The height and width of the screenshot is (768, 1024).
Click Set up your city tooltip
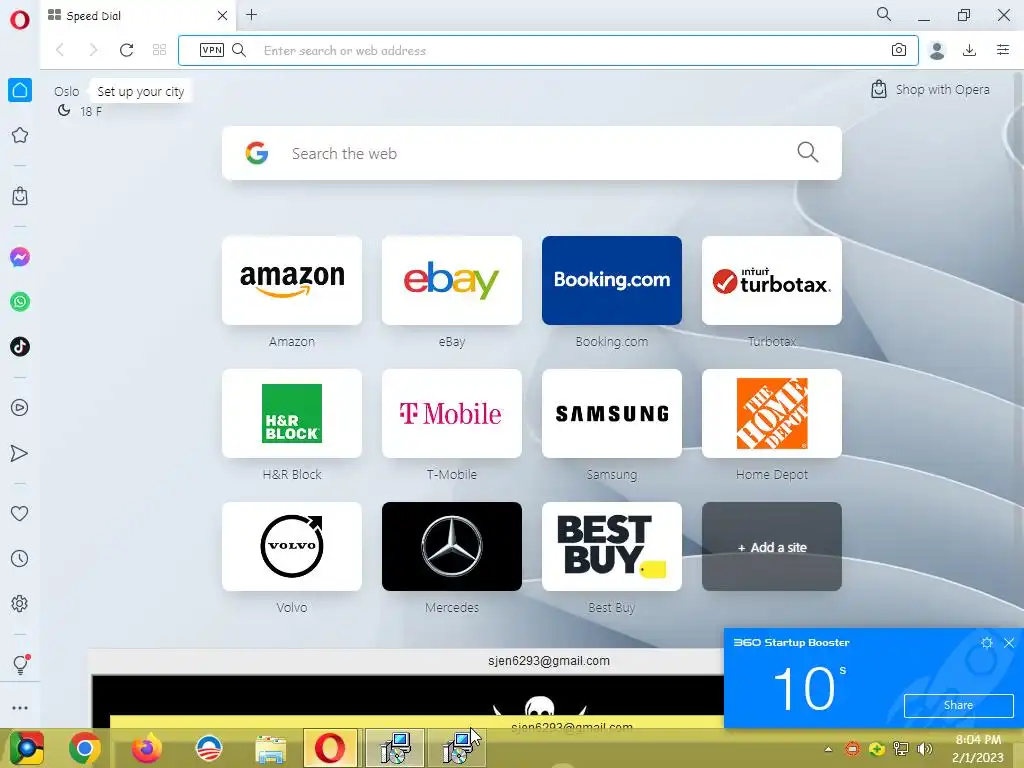point(140,91)
